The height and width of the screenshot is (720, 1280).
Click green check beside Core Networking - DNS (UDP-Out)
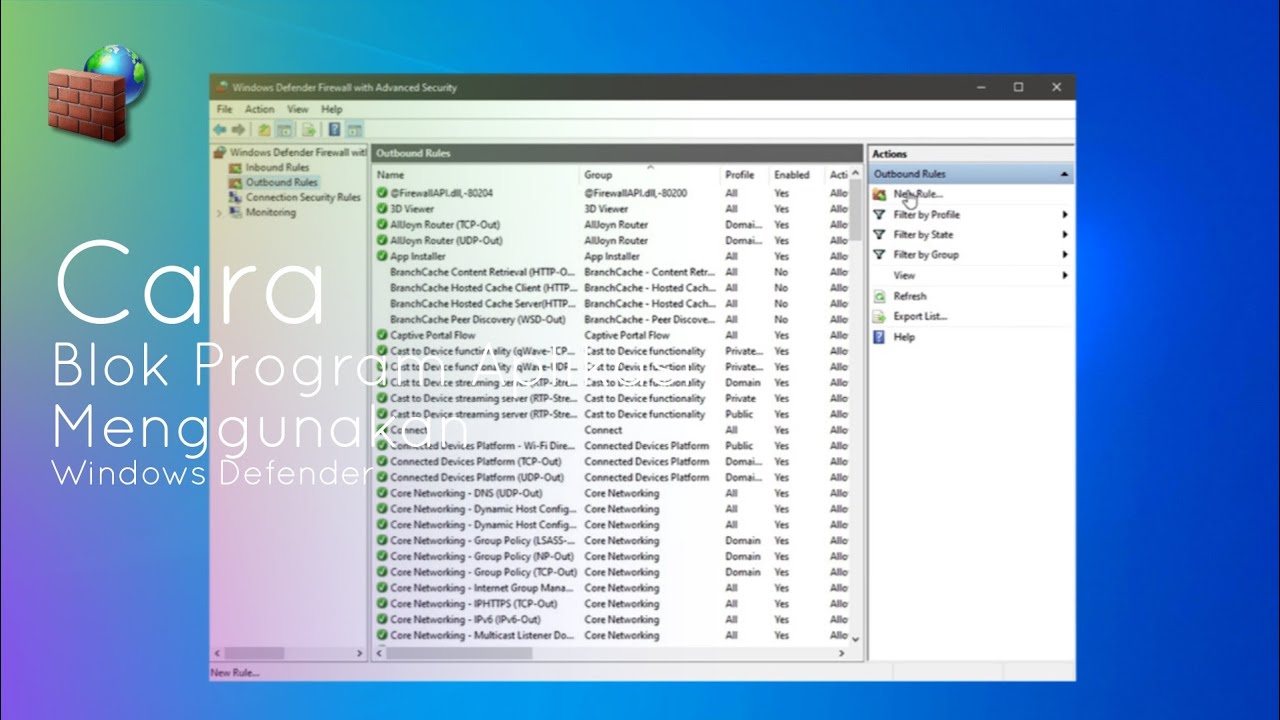coord(382,493)
